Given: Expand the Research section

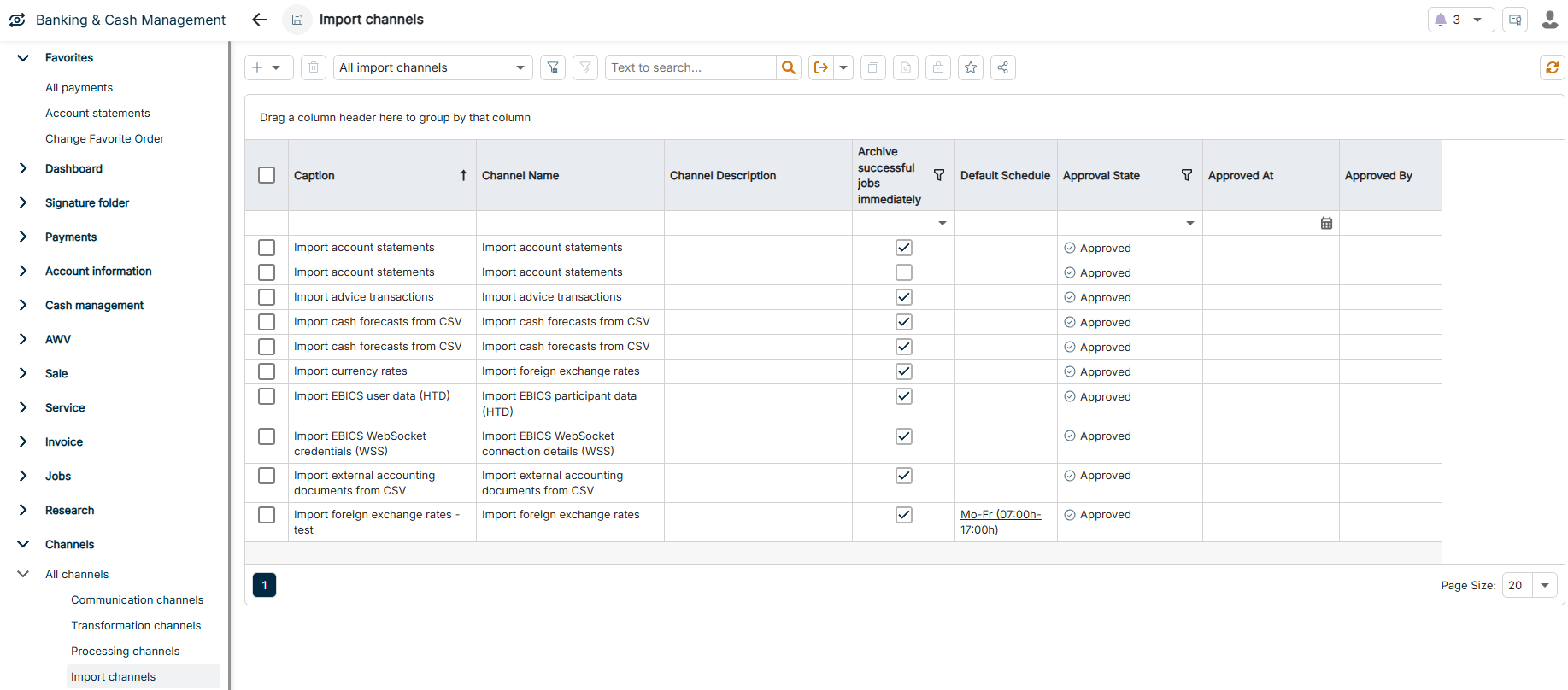Looking at the screenshot, I should click(x=23, y=511).
